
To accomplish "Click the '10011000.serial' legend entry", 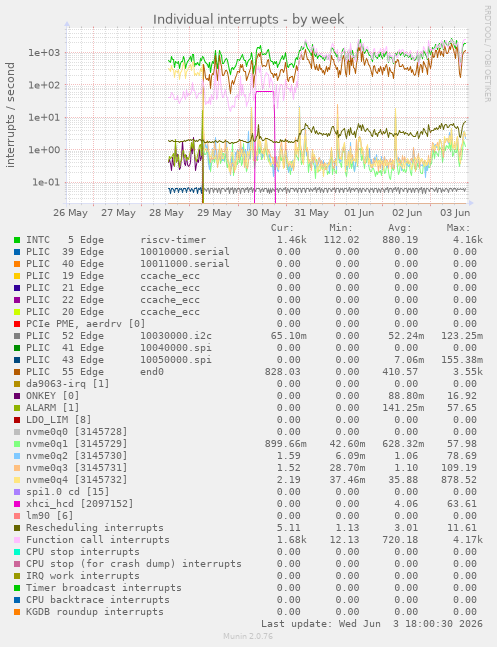I will pyautogui.click(x=185, y=264).
